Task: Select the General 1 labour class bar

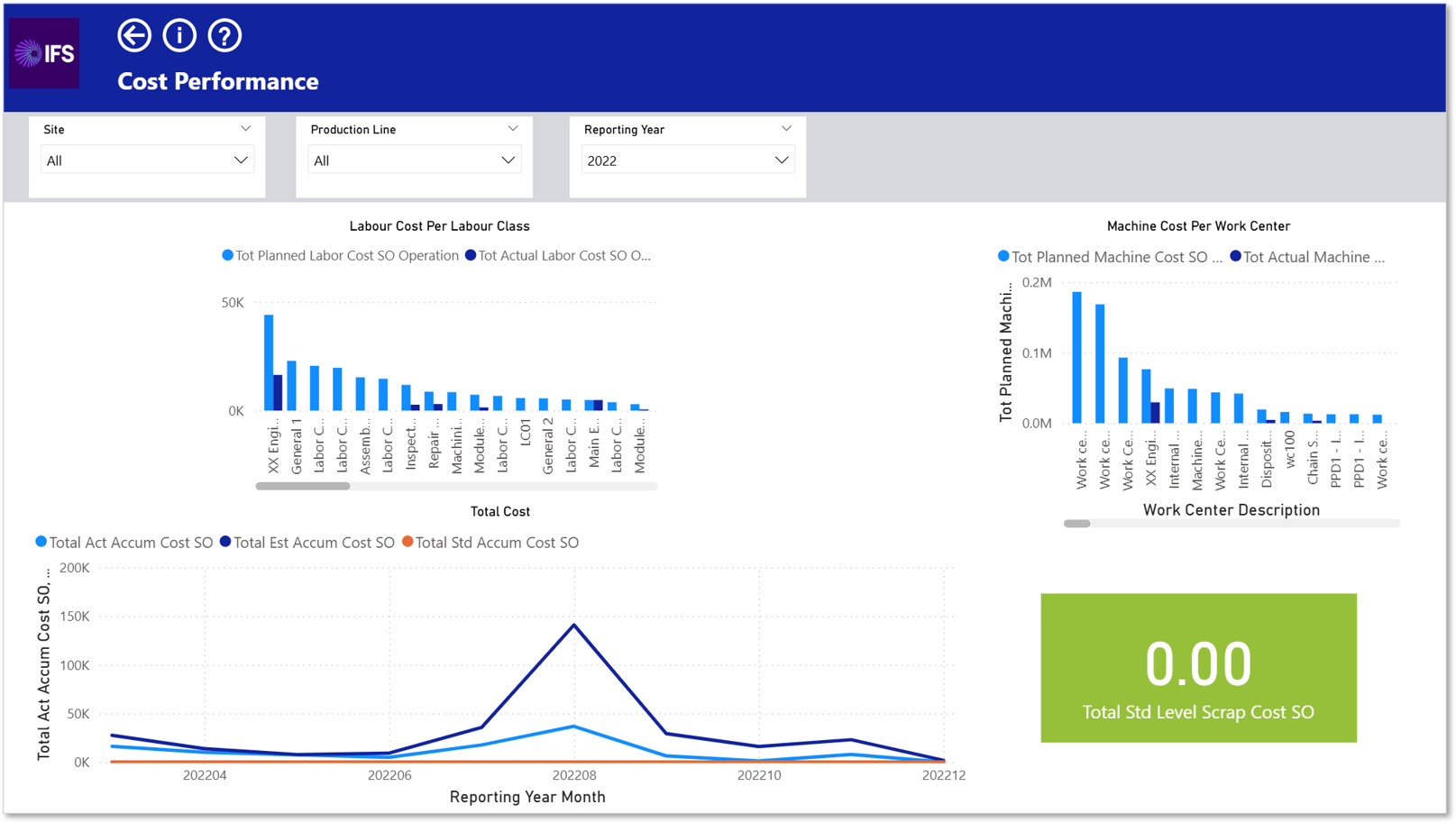Action: tap(291, 386)
